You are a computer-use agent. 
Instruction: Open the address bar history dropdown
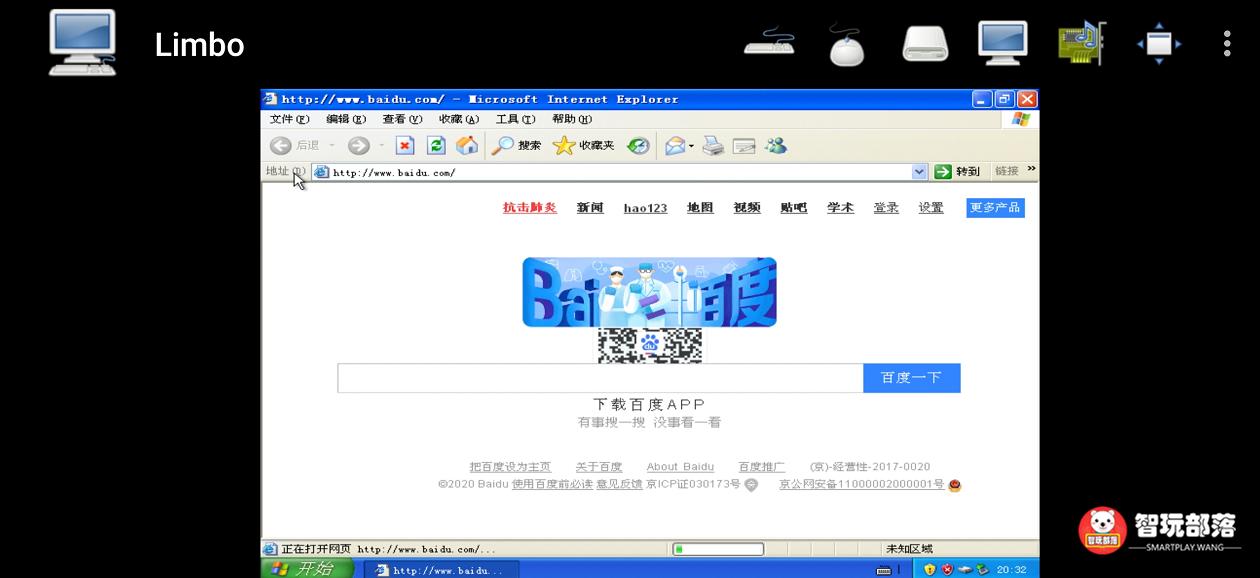tap(920, 171)
